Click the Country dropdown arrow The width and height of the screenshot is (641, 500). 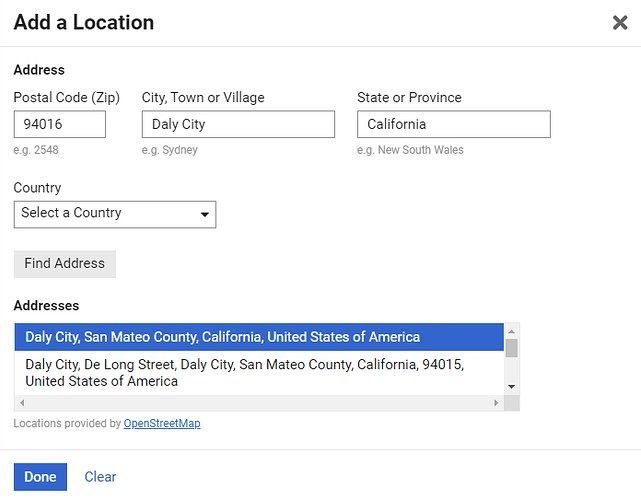[205, 214]
